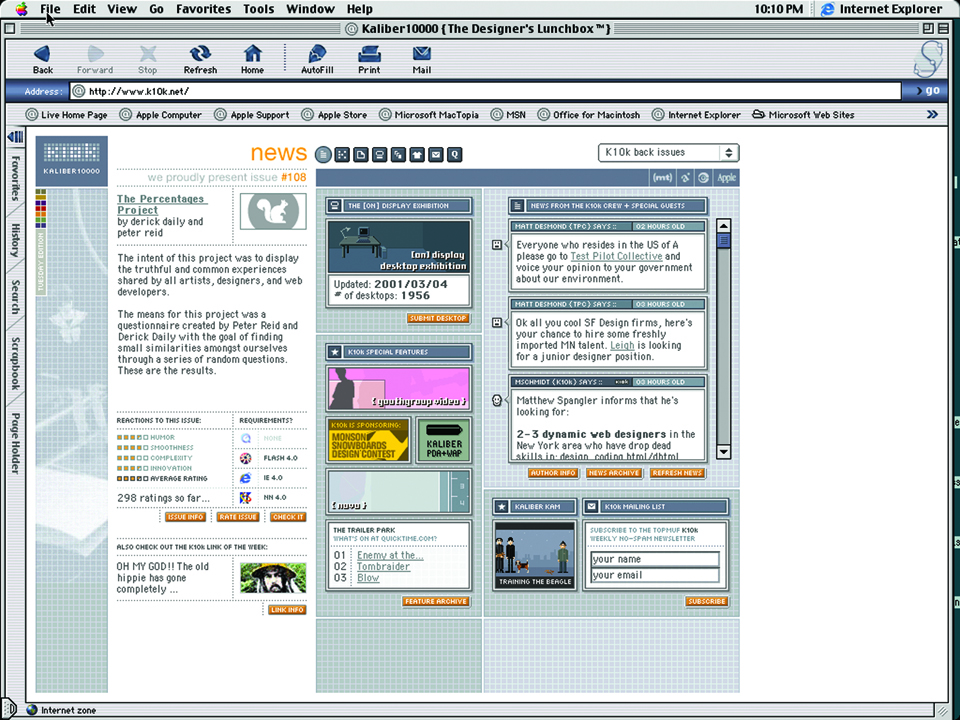Open The Percentages Project link

[x=162, y=204]
